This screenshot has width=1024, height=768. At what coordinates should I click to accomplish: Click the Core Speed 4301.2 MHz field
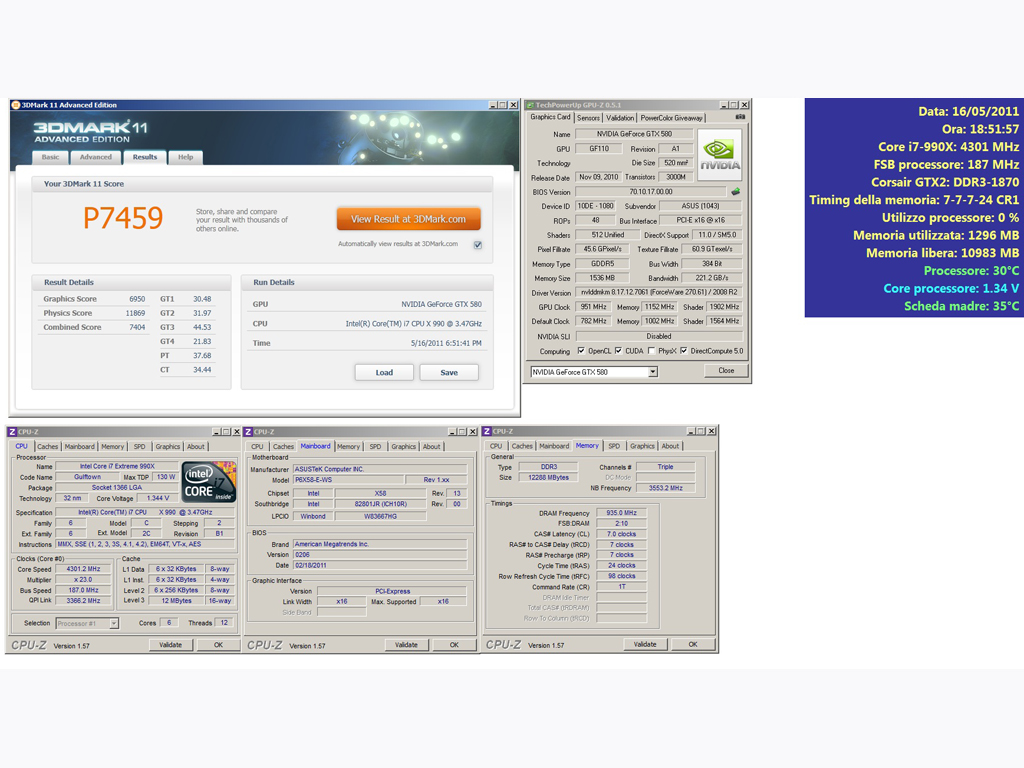coord(83,569)
